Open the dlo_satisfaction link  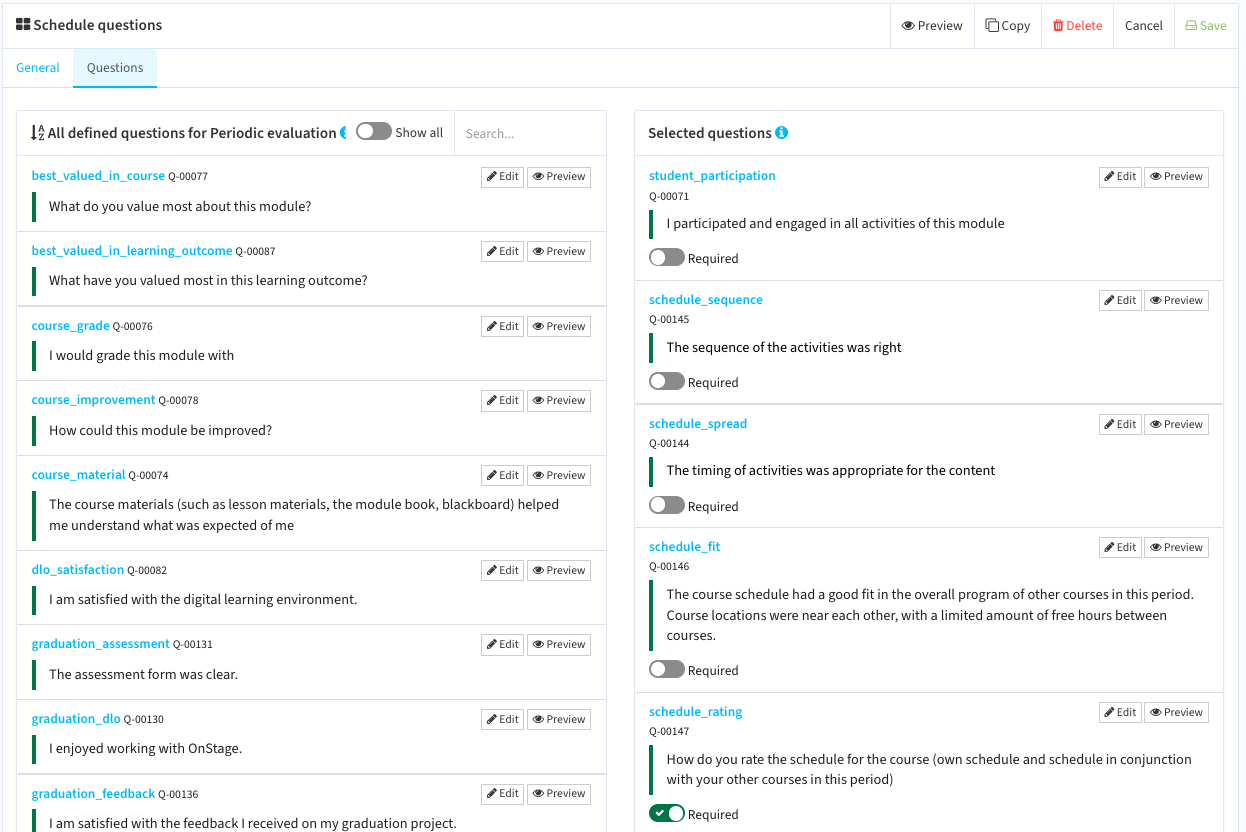click(x=78, y=570)
